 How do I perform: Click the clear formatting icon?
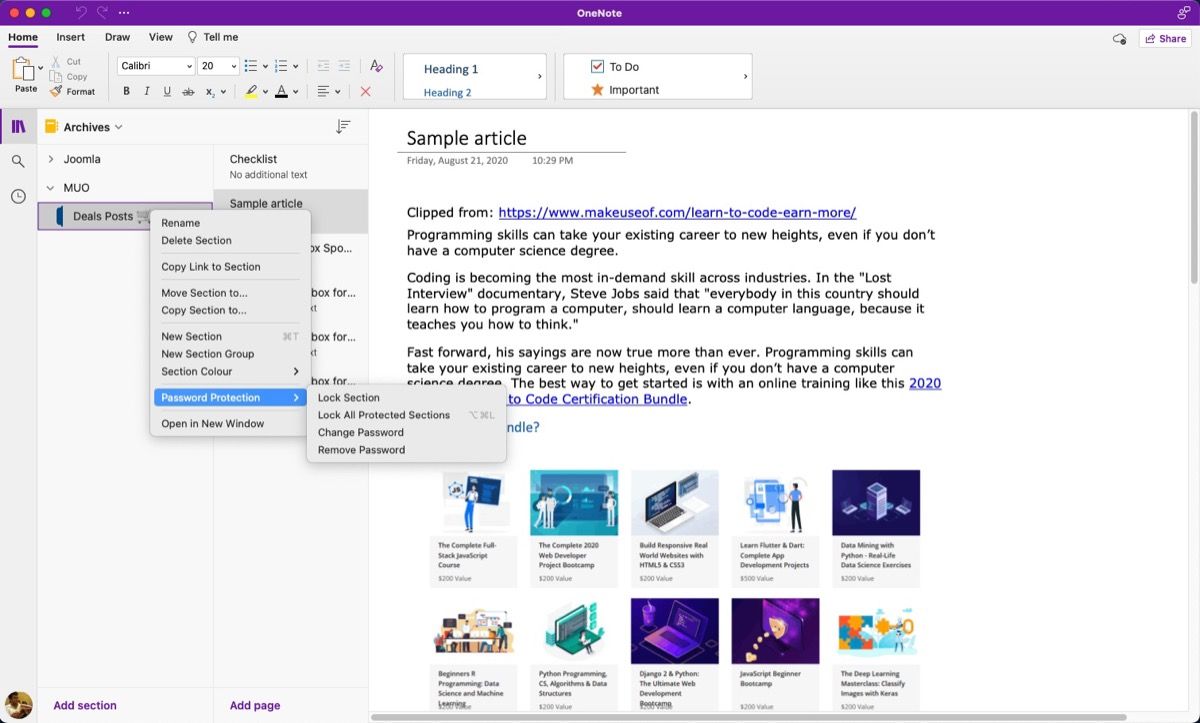(x=376, y=65)
